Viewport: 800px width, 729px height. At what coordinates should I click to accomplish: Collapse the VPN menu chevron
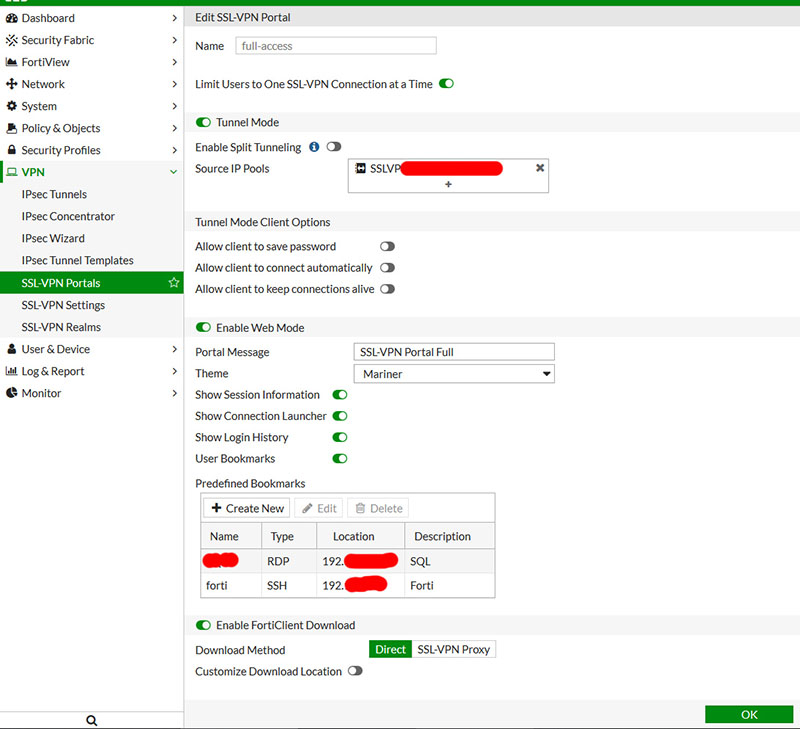point(174,172)
